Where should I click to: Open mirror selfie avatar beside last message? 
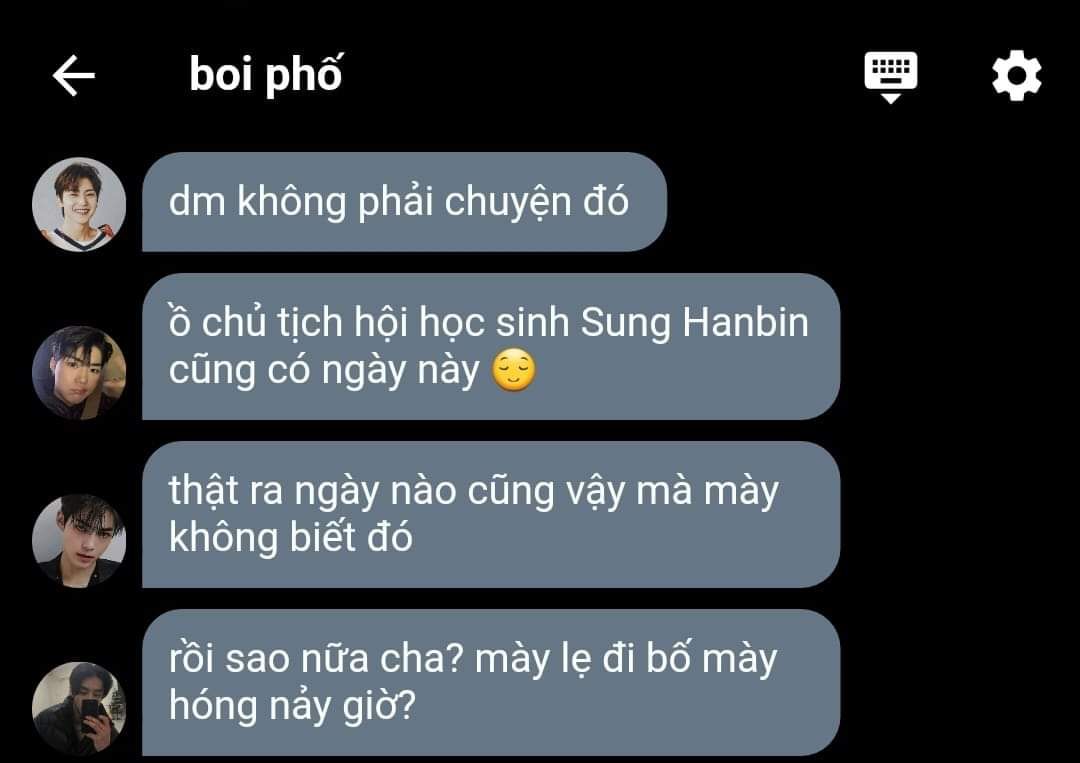(x=79, y=709)
